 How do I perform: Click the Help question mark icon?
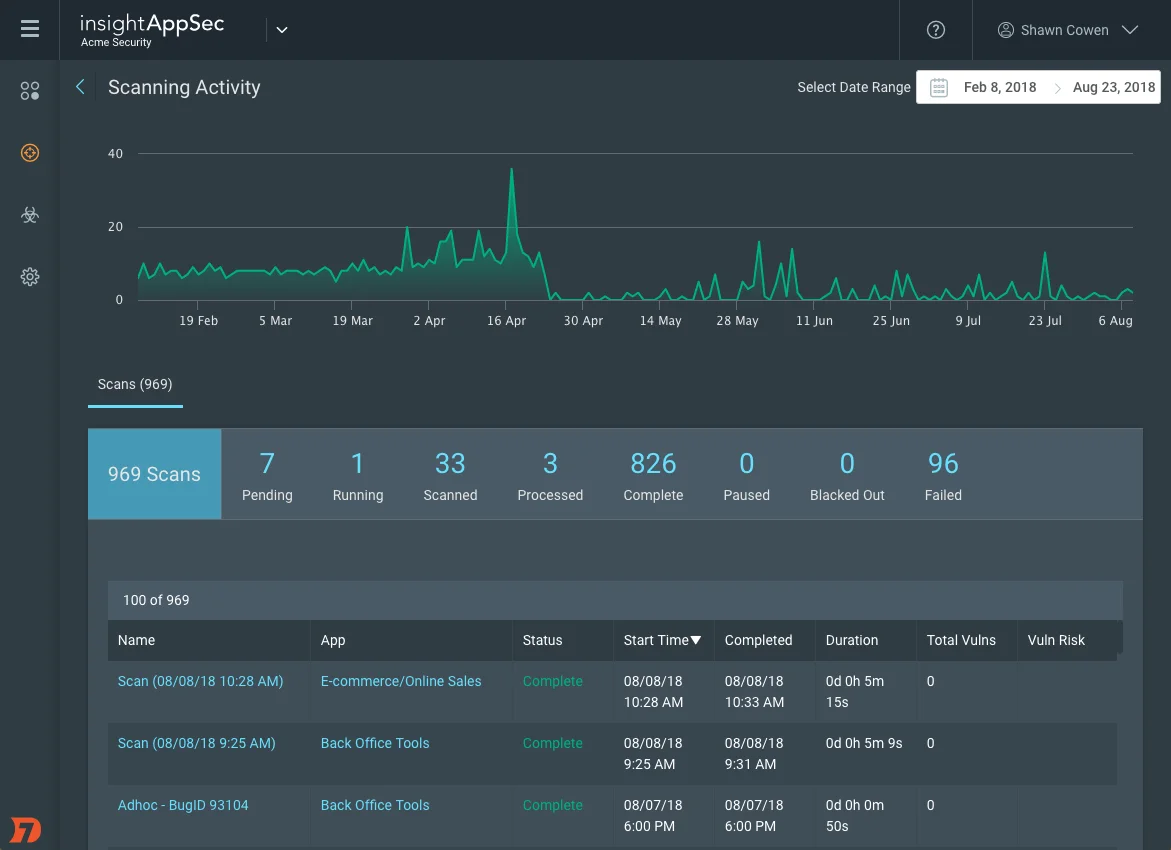point(936,29)
